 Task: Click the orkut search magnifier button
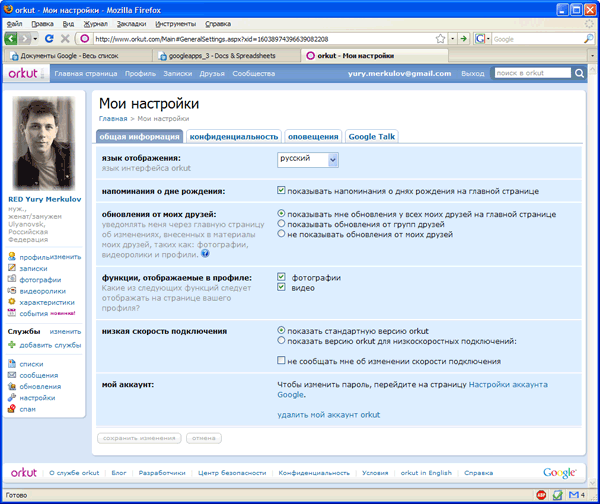[579, 73]
